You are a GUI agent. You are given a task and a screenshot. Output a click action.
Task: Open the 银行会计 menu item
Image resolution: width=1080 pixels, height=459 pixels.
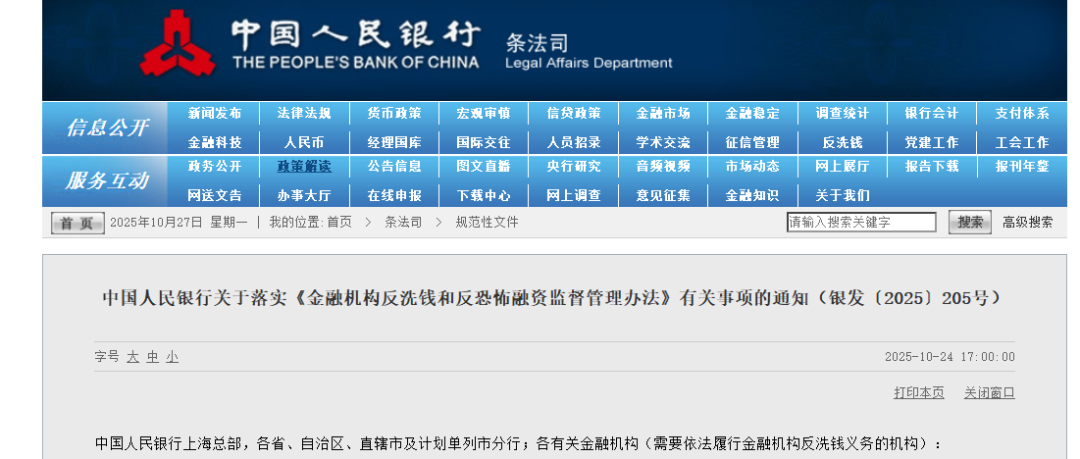pyautogui.click(x=932, y=114)
